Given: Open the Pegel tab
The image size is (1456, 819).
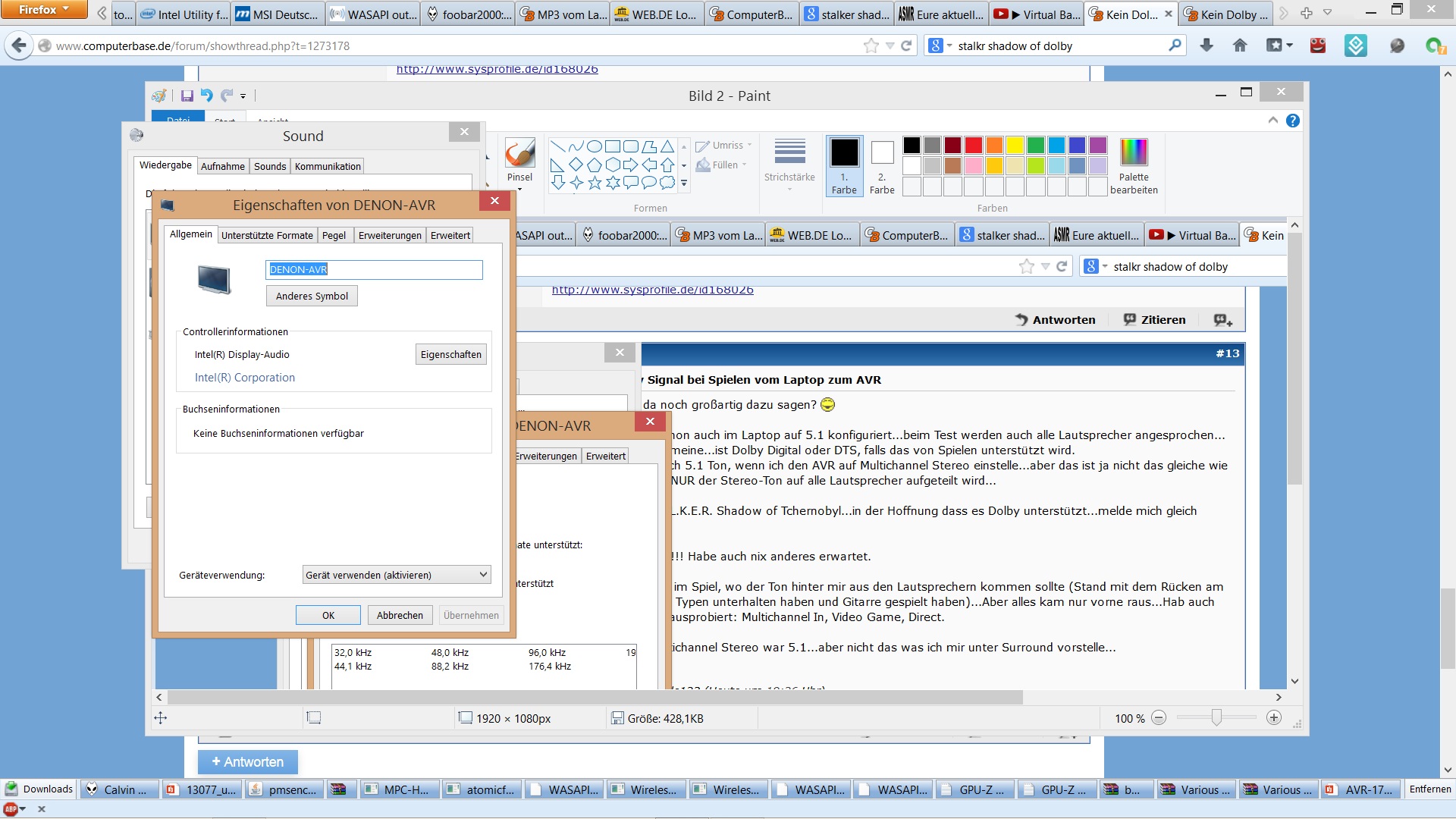Looking at the screenshot, I should [334, 235].
